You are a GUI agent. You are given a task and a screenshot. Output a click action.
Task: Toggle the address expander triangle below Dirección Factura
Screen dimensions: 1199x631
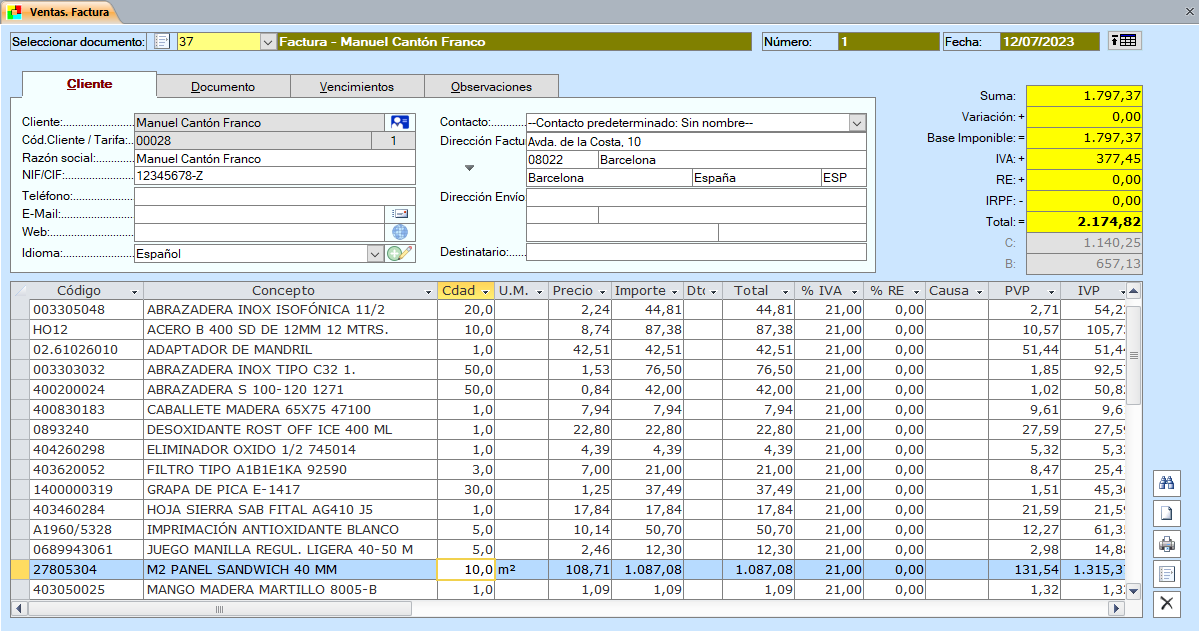coord(467,167)
